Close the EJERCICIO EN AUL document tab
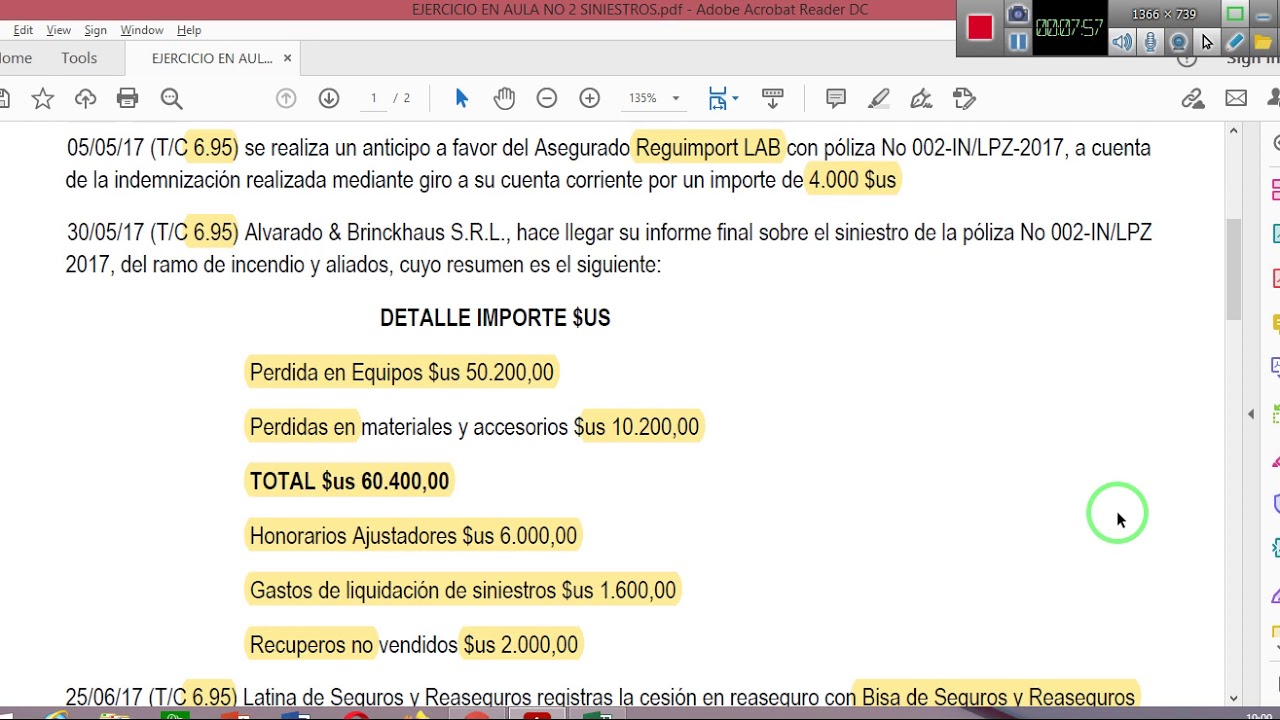Image resolution: width=1280 pixels, height=720 pixels. pos(287,58)
